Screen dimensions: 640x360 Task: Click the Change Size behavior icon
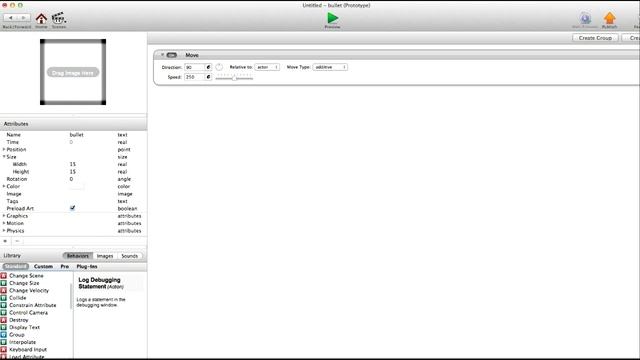coord(4,283)
